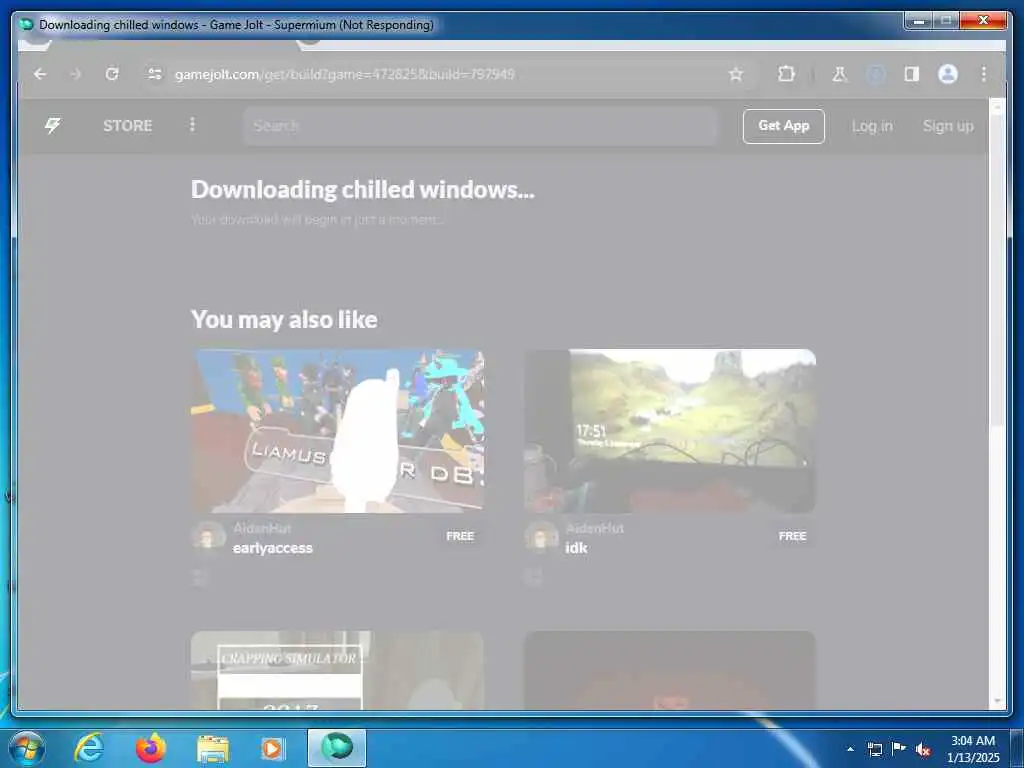Open the STORE section
Screen dimensions: 1024x768
pyautogui.click(x=127, y=125)
